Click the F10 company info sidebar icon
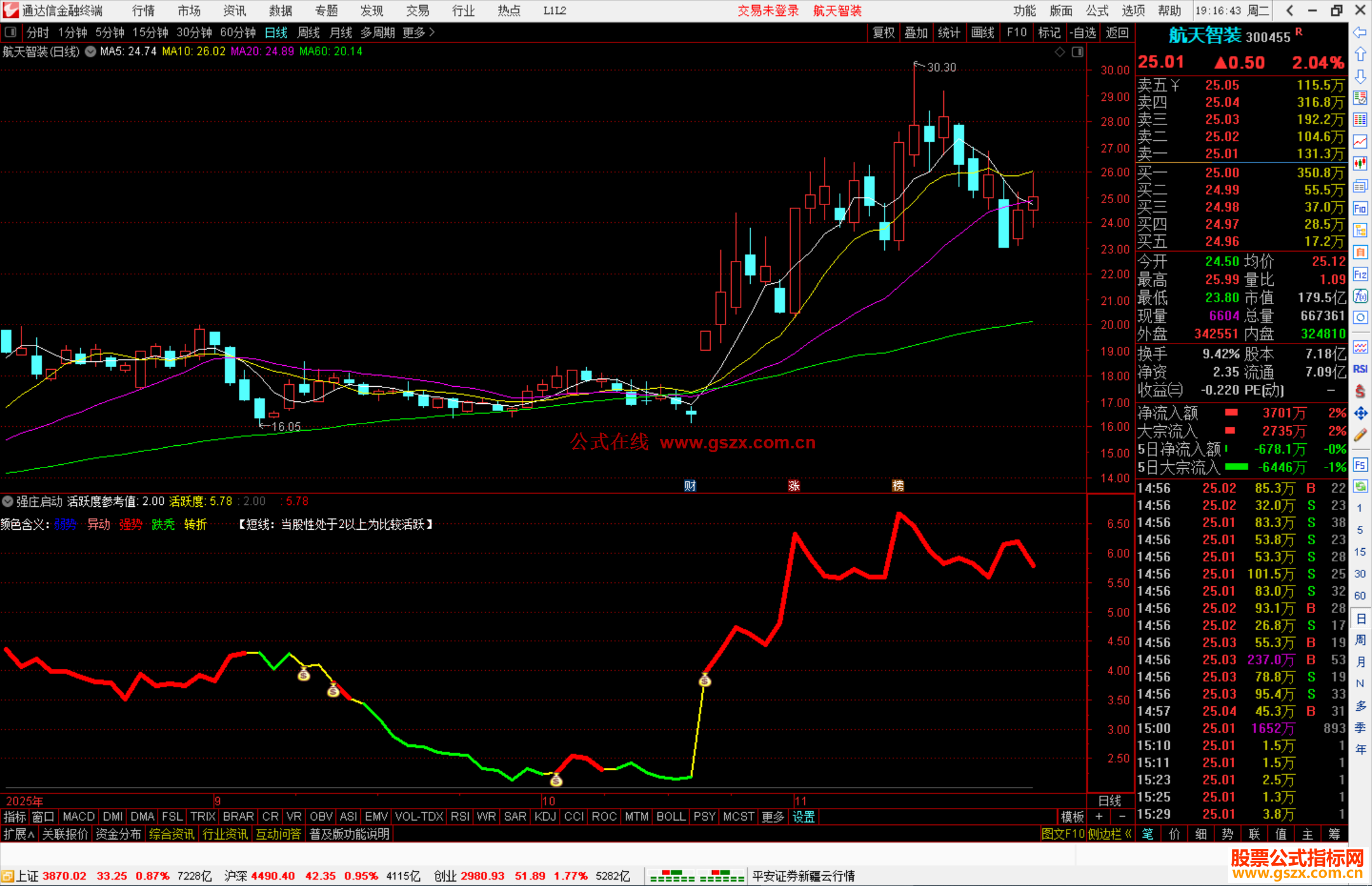 pyautogui.click(x=1360, y=208)
